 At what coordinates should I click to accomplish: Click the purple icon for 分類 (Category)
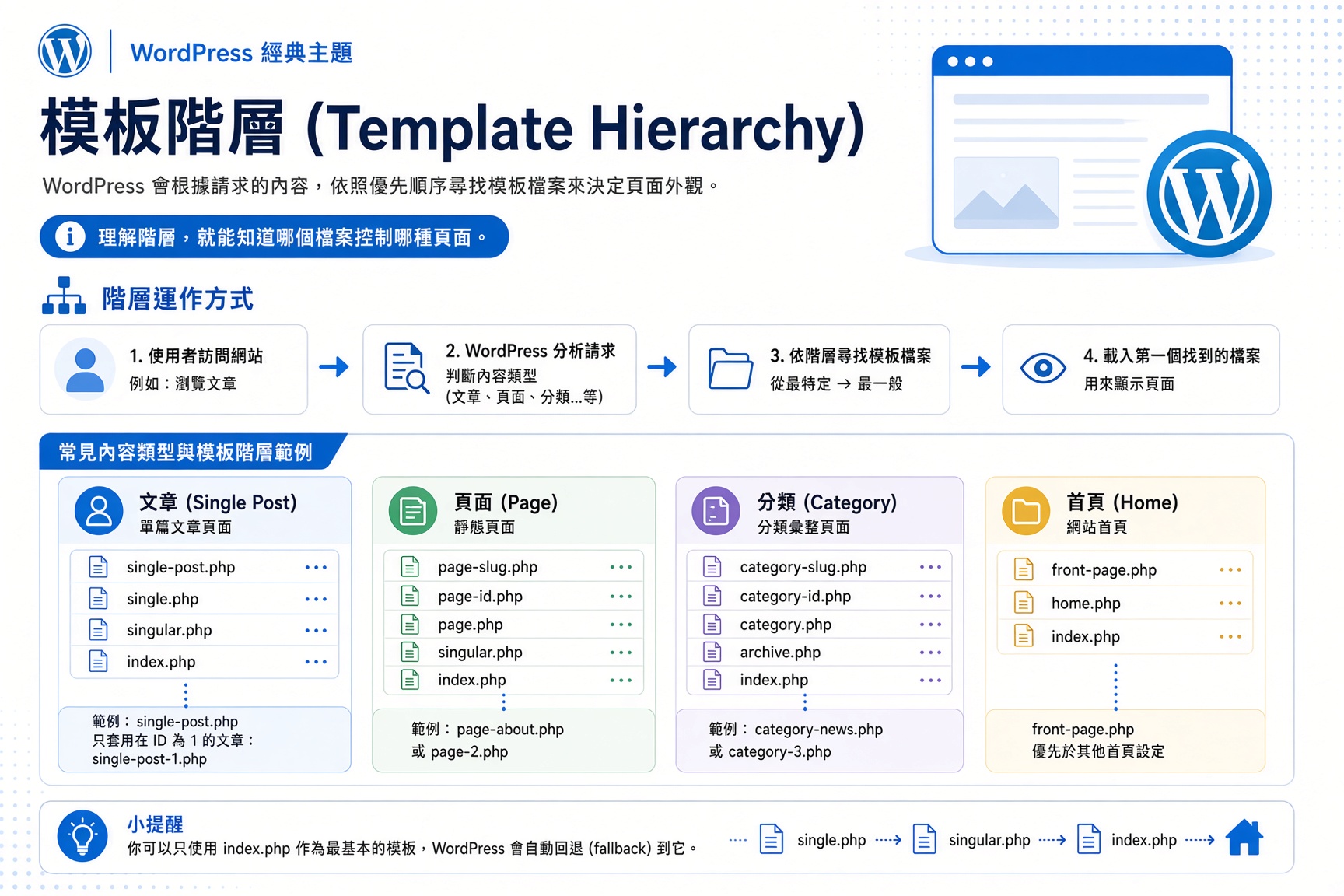pyautogui.click(x=716, y=511)
